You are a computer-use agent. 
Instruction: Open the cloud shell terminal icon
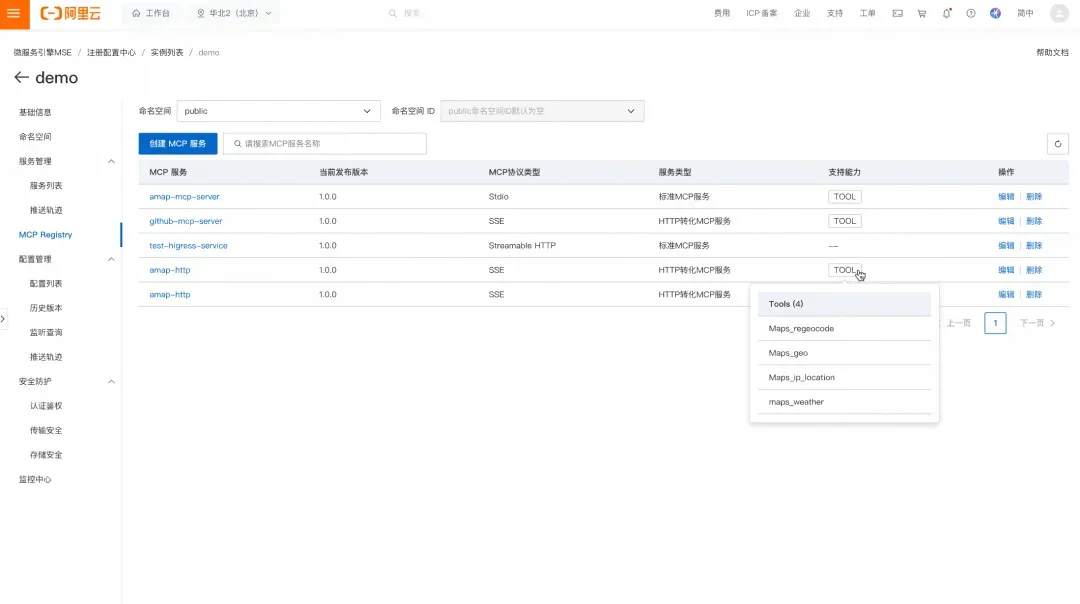coord(897,13)
